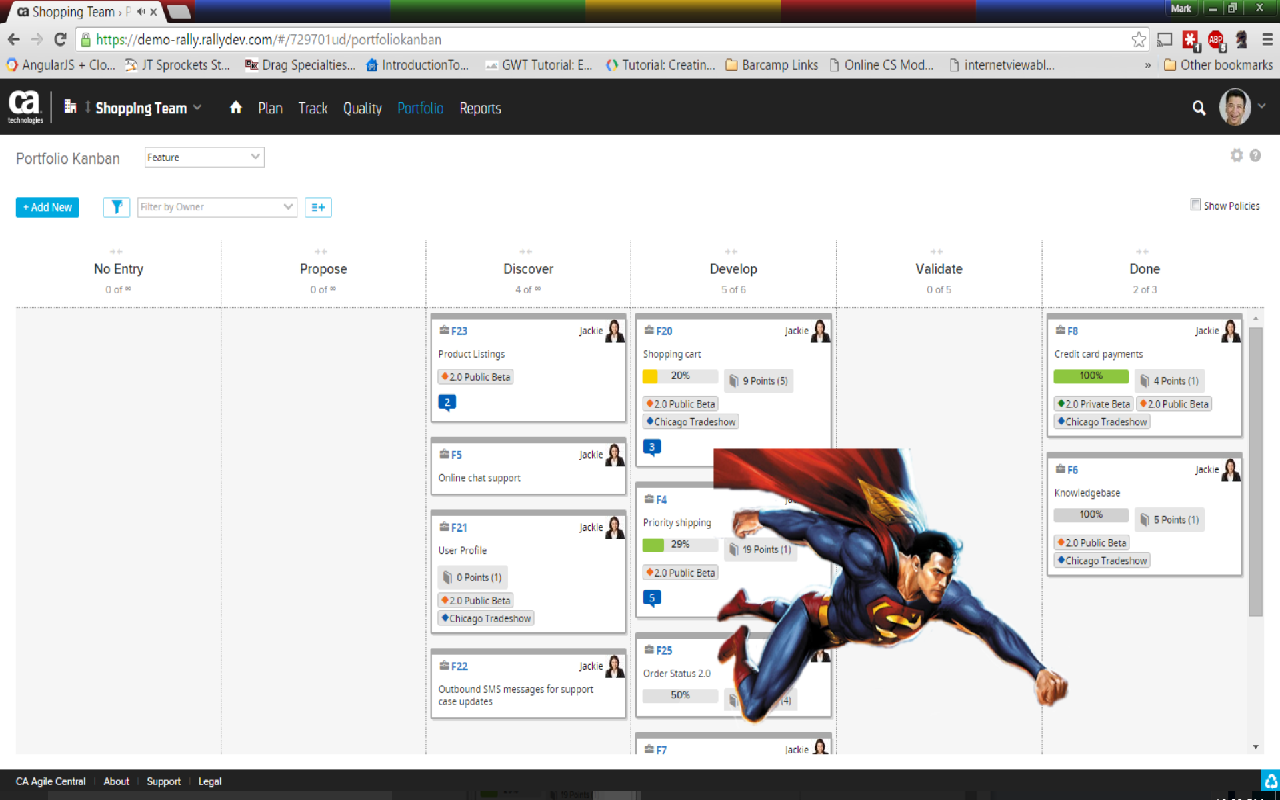Image resolution: width=1280 pixels, height=800 pixels.
Task: Click the help question mark icon
Action: pyautogui.click(x=1255, y=156)
